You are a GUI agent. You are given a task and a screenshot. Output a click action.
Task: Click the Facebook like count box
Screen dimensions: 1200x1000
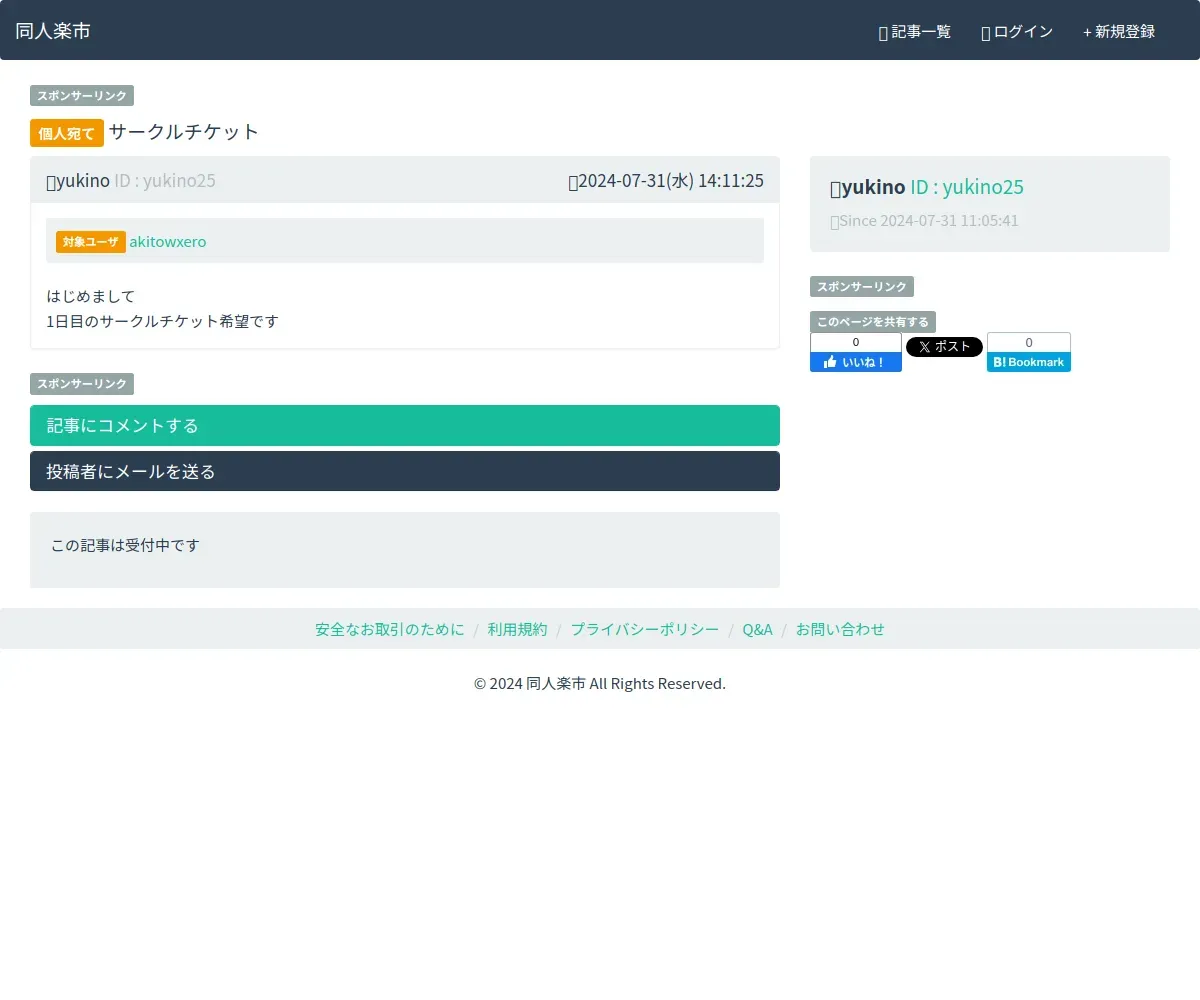pos(856,342)
